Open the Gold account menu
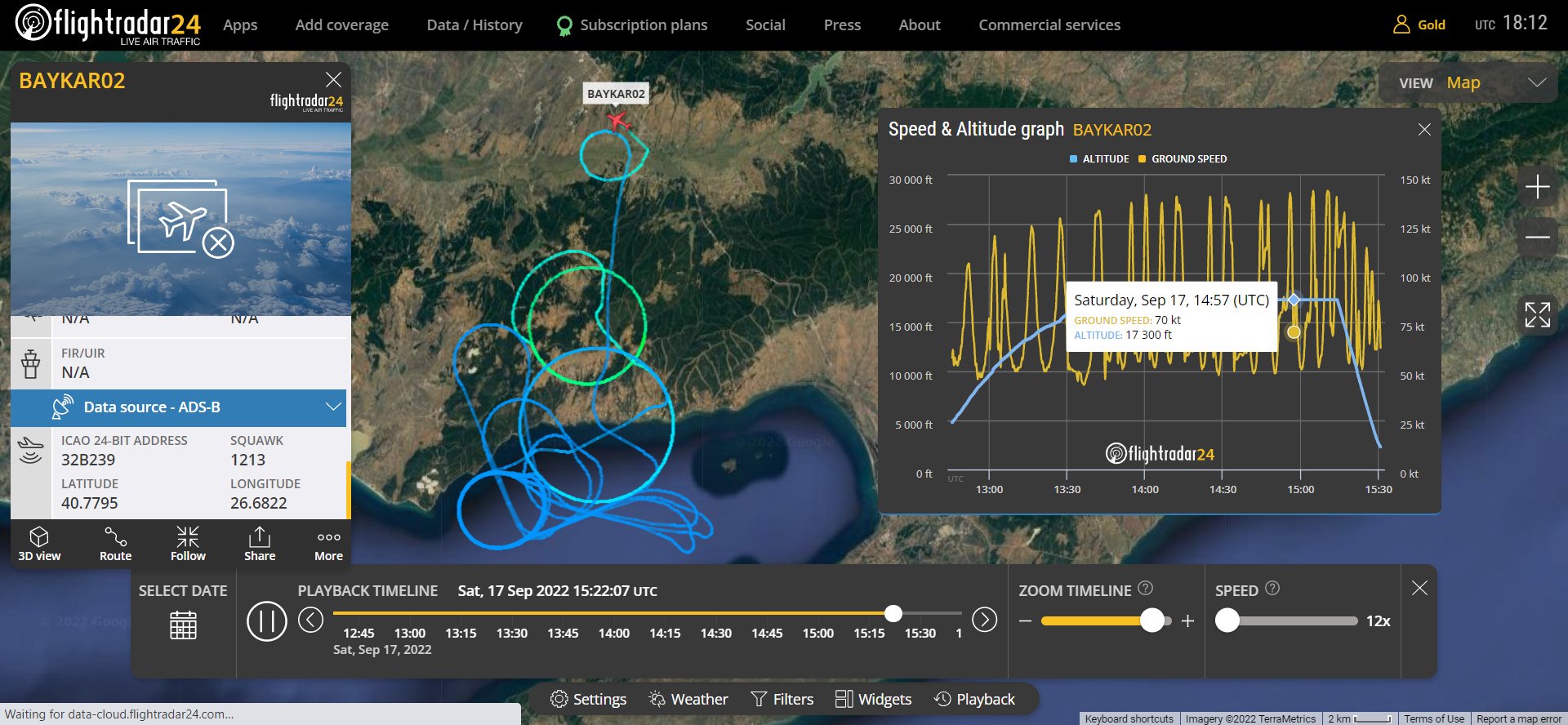The width and height of the screenshot is (1568, 725). coord(1419,24)
